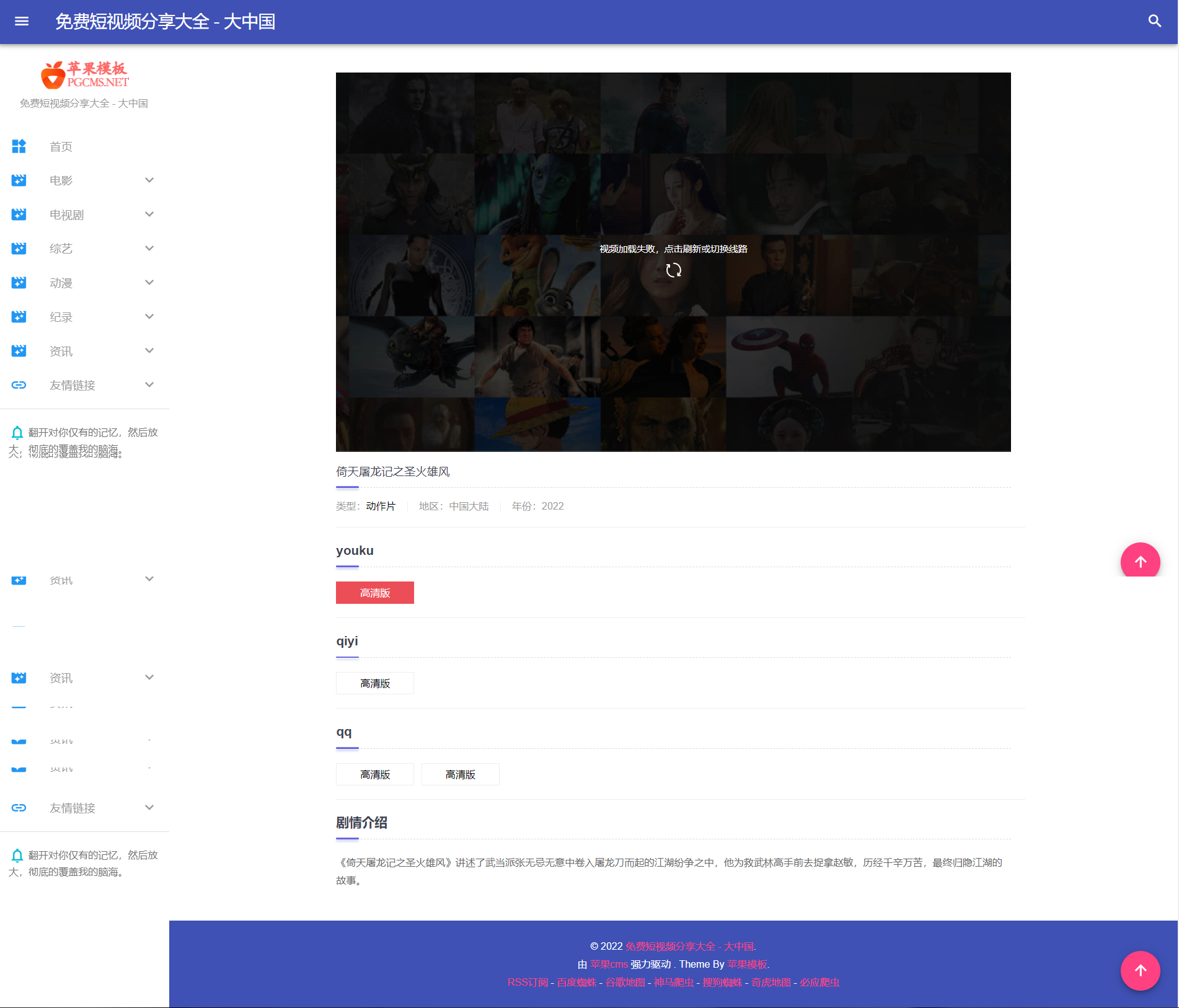Select the red 高清版 button under youku

(x=374, y=593)
